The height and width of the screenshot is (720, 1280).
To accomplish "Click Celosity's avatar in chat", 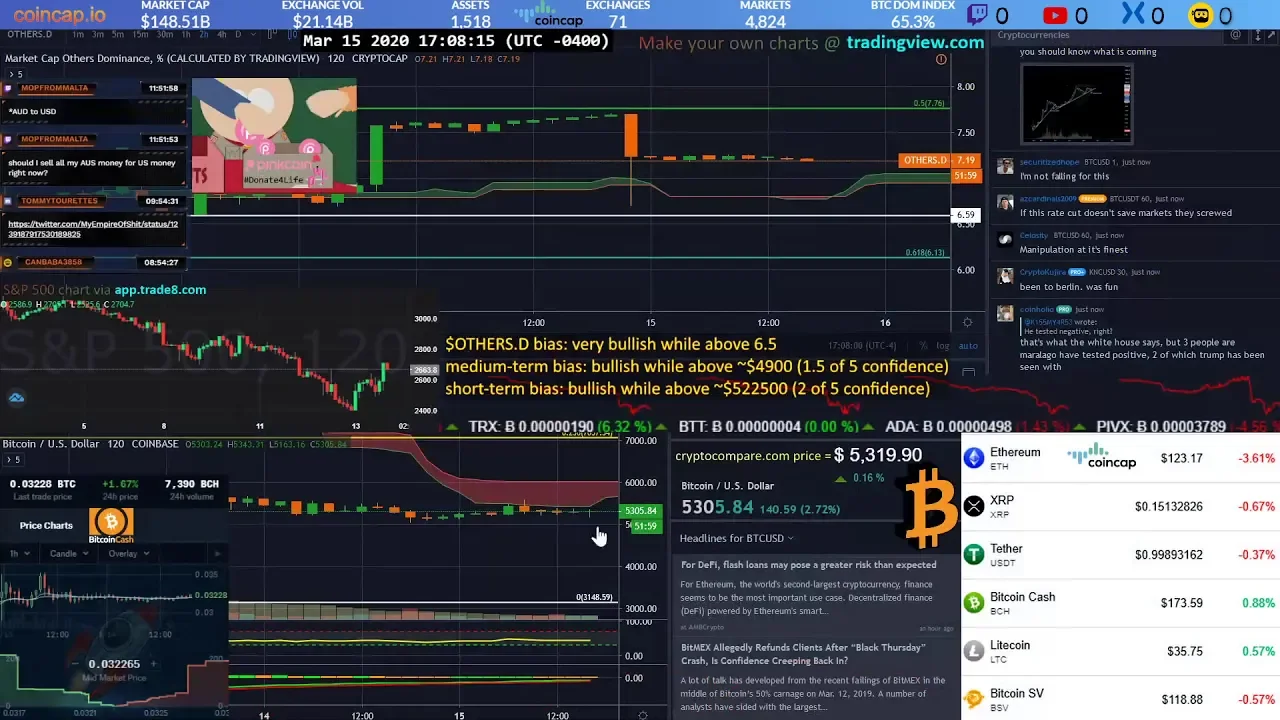I will (1005, 238).
